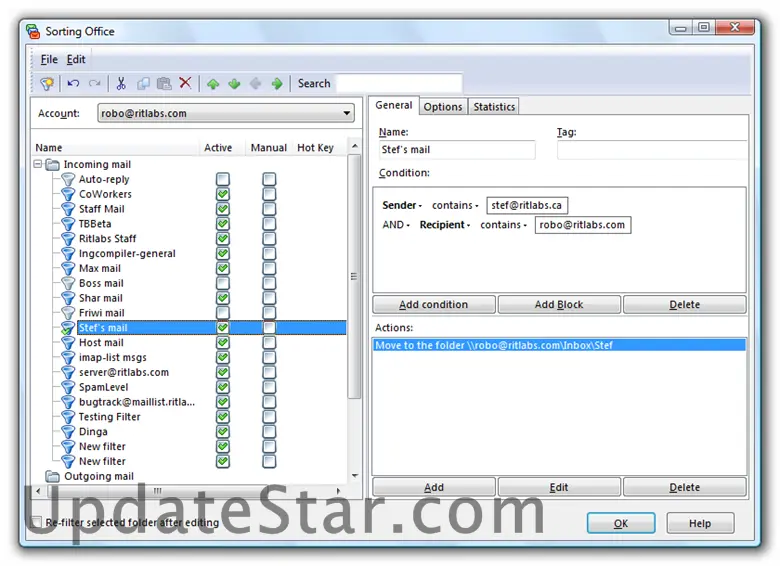Enable the Active checkbox for Auto-reply

[x=223, y=179]
